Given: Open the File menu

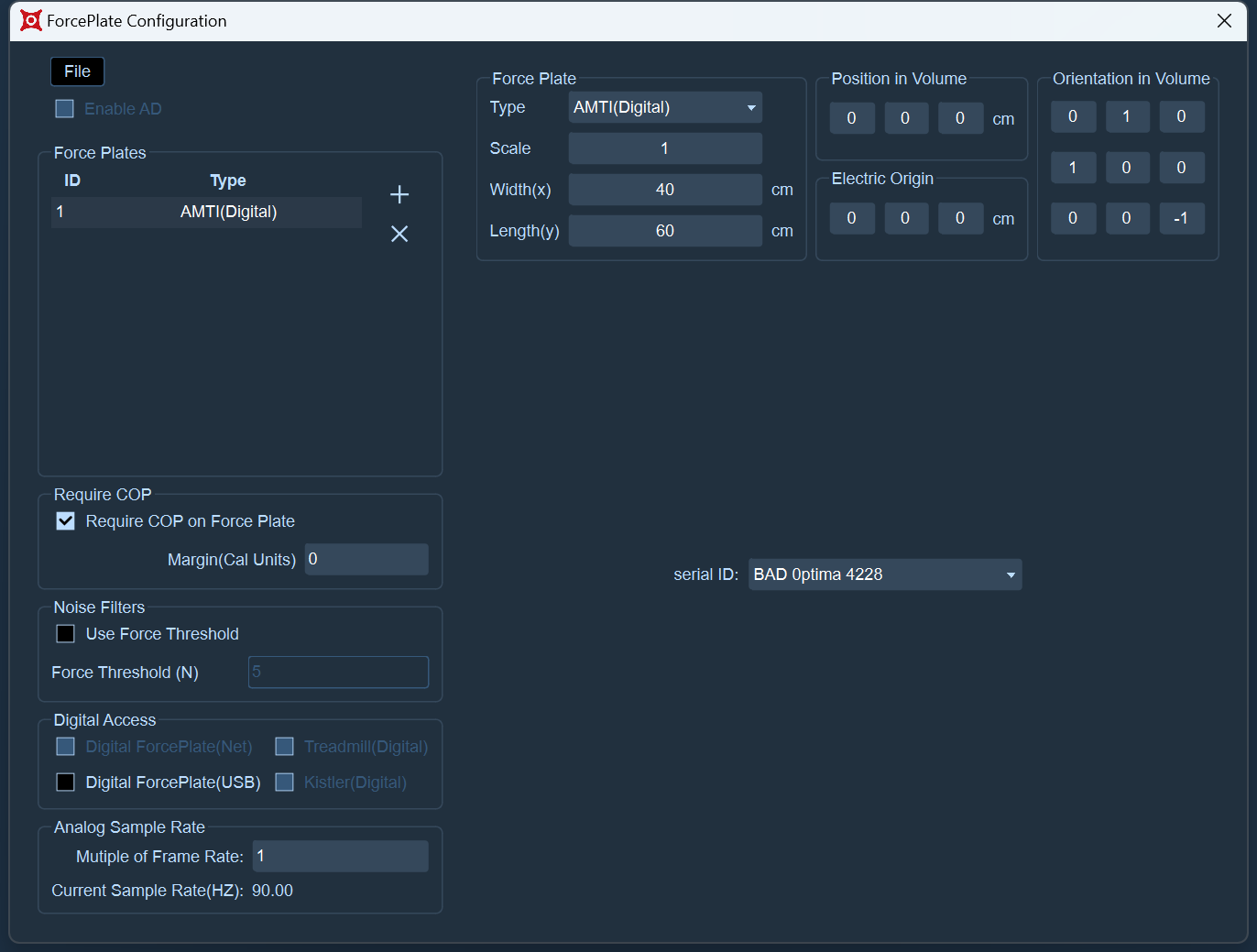Looking at the screenshot, I should click(77, 71).
